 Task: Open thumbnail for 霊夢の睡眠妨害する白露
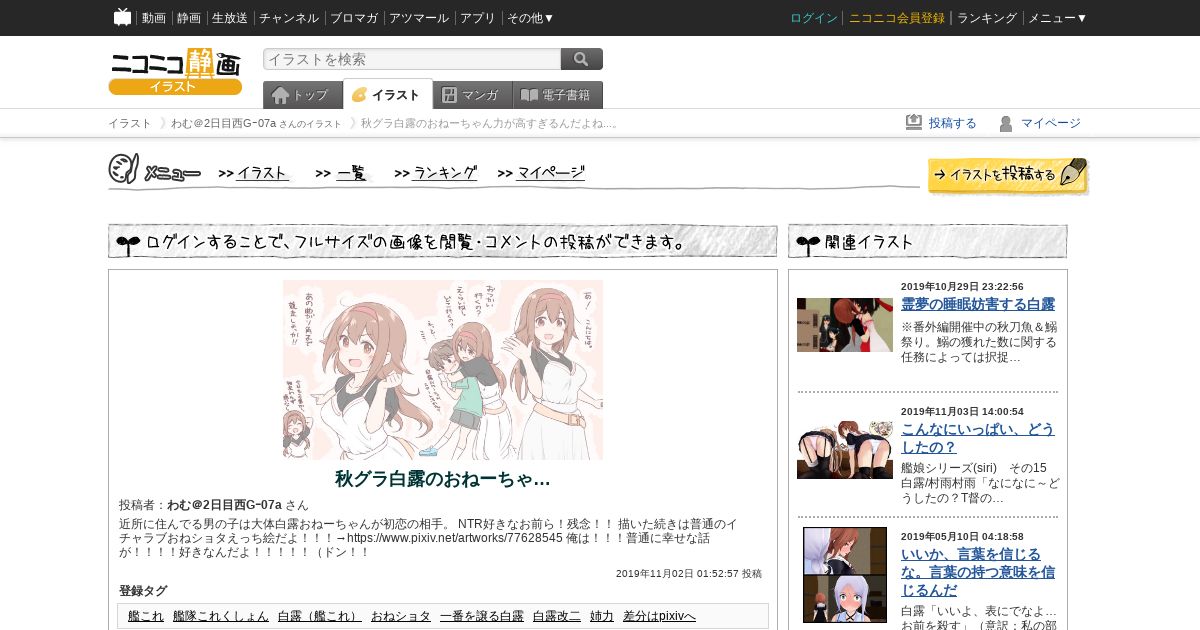point(845,325)
